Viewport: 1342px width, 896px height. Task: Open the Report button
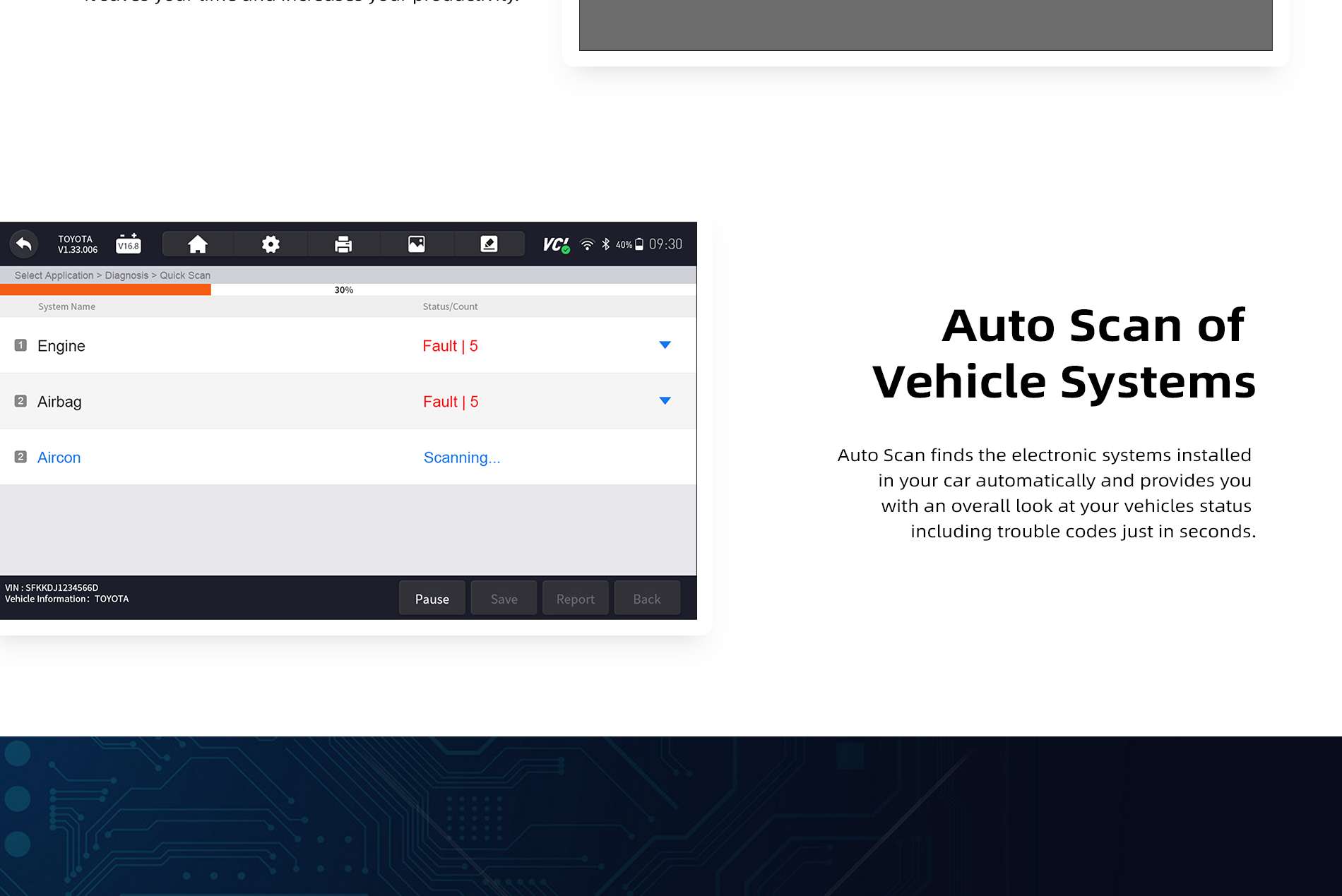click(x=575, y=599)
